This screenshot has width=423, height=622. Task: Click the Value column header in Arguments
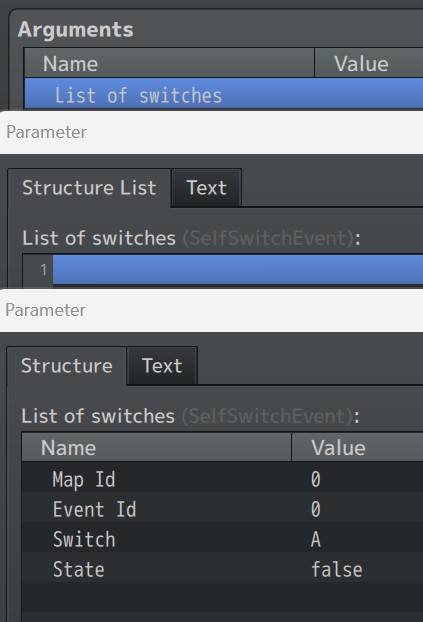tap(369, 63)
